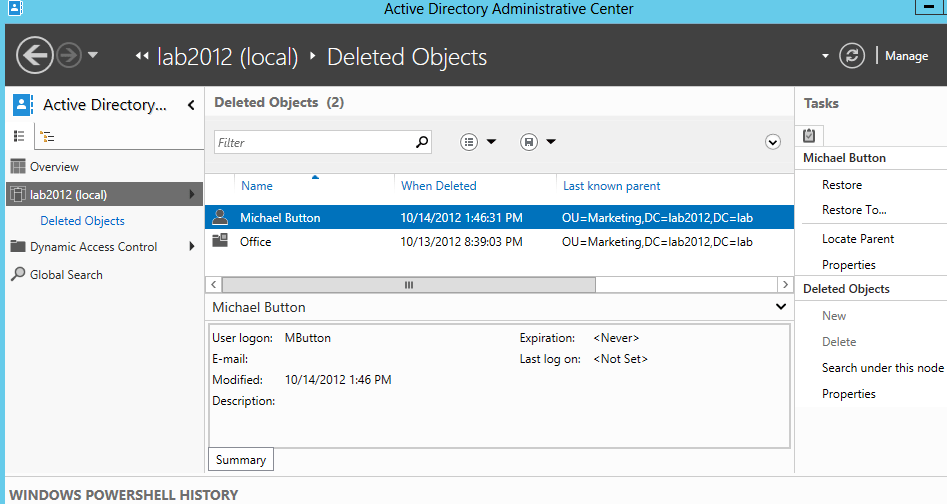Image resolution: width=947 pixels, height=504 pixels.
Task: Click the Filter input field
Action: click(x=314, y=143)
